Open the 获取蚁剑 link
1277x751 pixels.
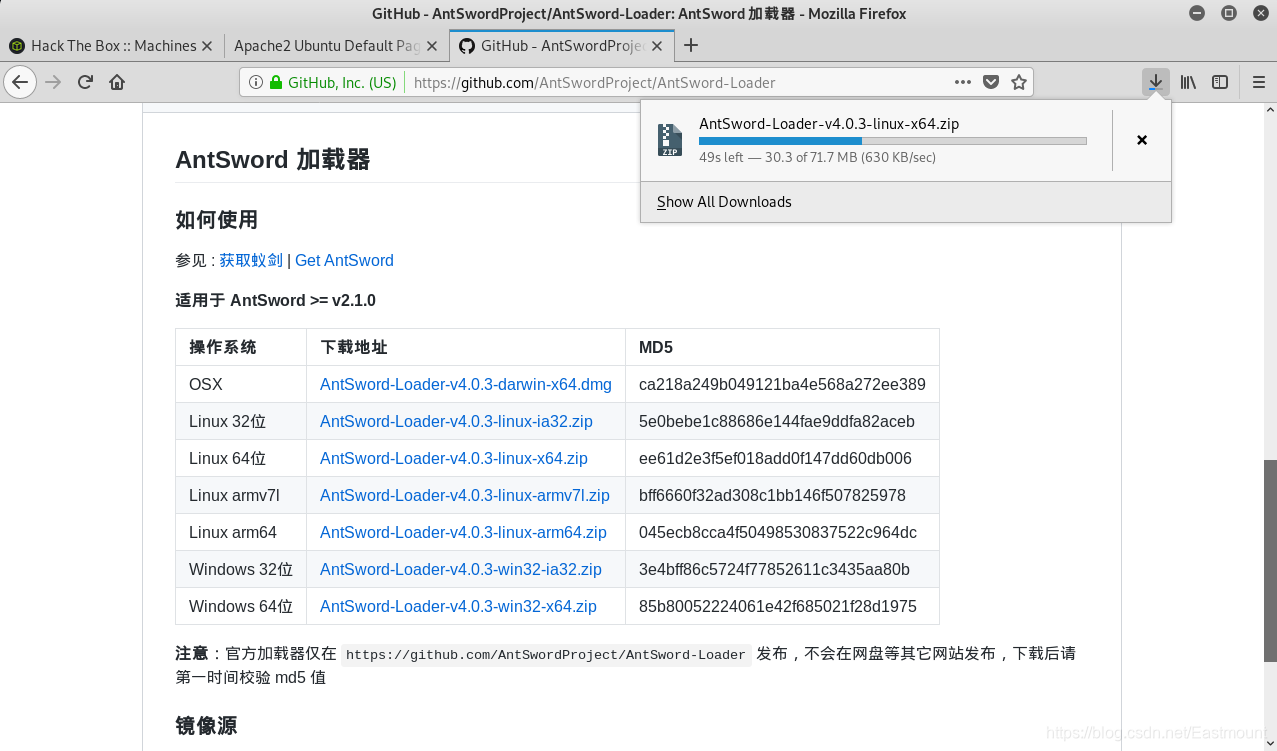(251, 260)
